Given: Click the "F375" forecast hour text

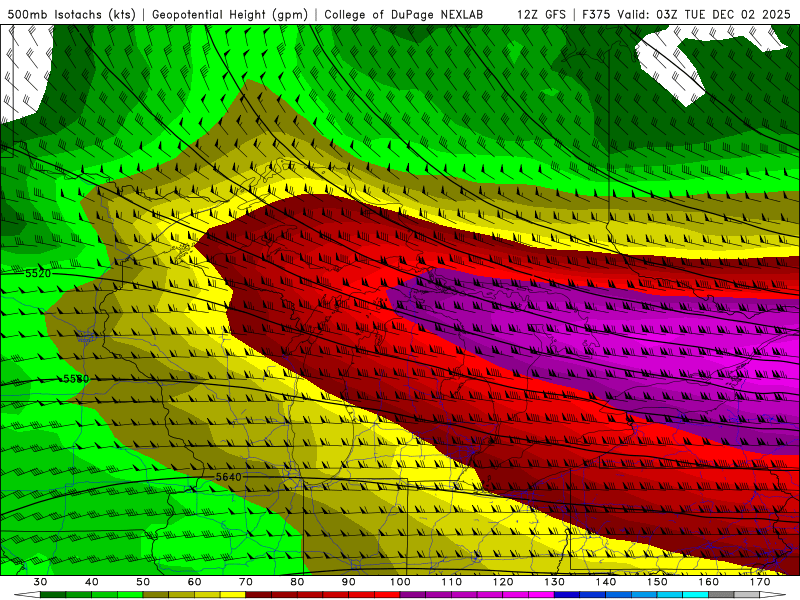Looking at the screenshot, I should (x=596, y=15).
